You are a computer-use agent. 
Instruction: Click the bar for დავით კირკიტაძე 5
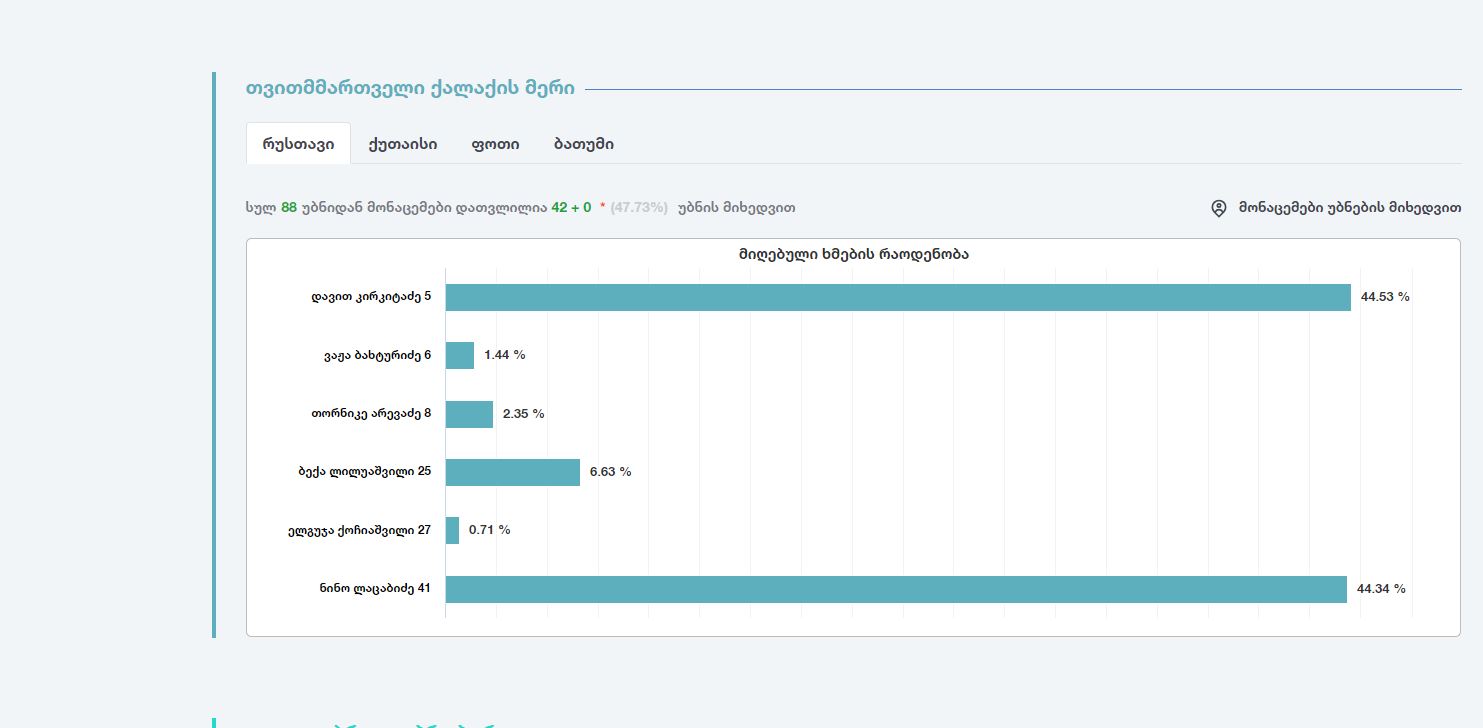point(898,297)
